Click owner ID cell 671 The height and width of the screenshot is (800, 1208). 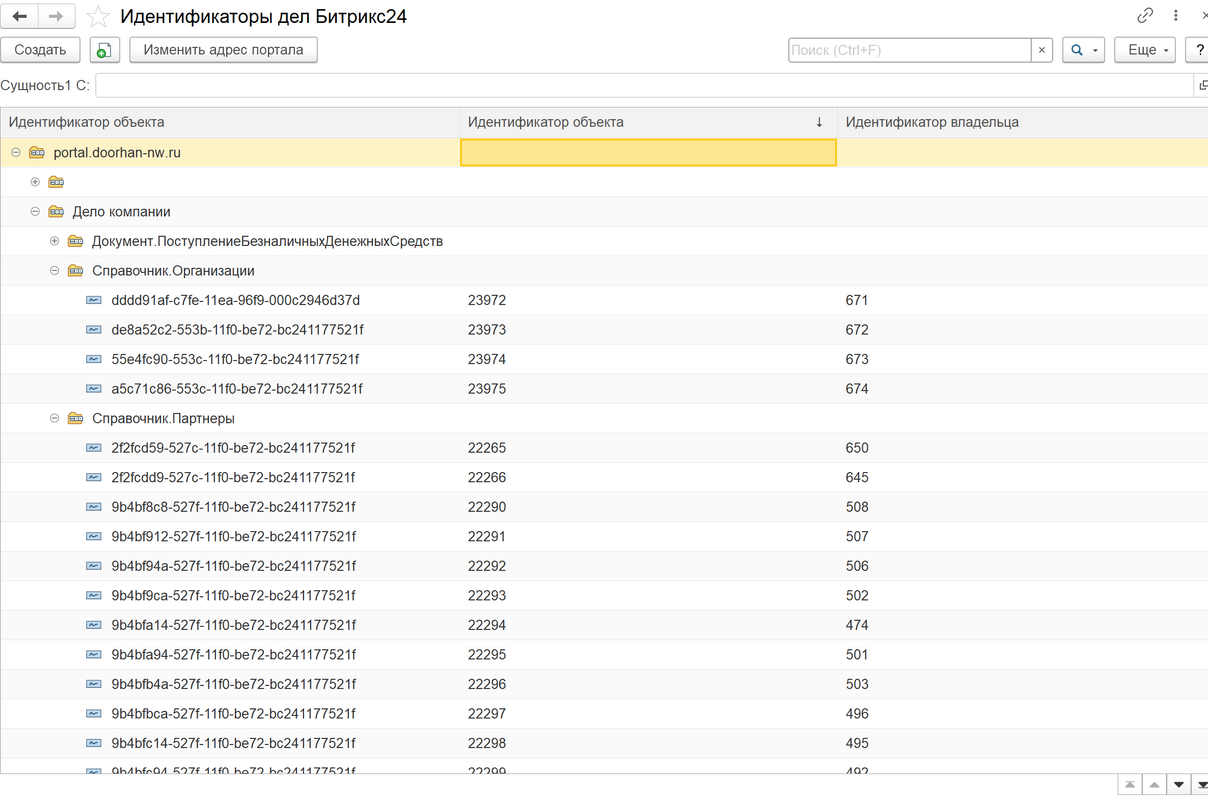point(856,300)
